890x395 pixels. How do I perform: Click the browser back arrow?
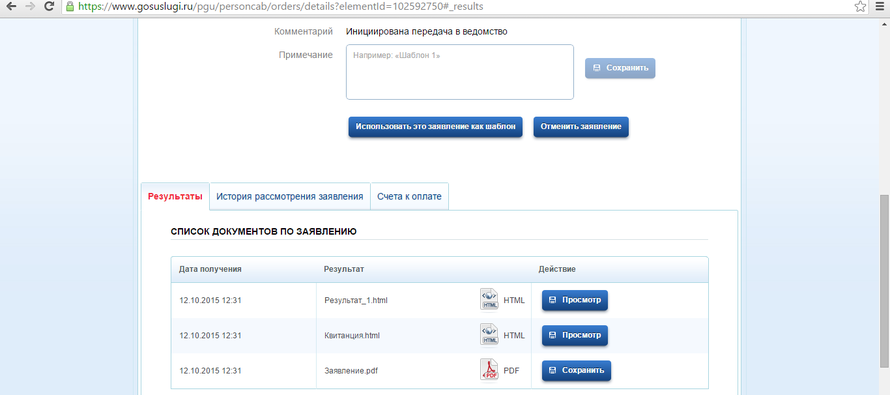click(x=10, y=7)
